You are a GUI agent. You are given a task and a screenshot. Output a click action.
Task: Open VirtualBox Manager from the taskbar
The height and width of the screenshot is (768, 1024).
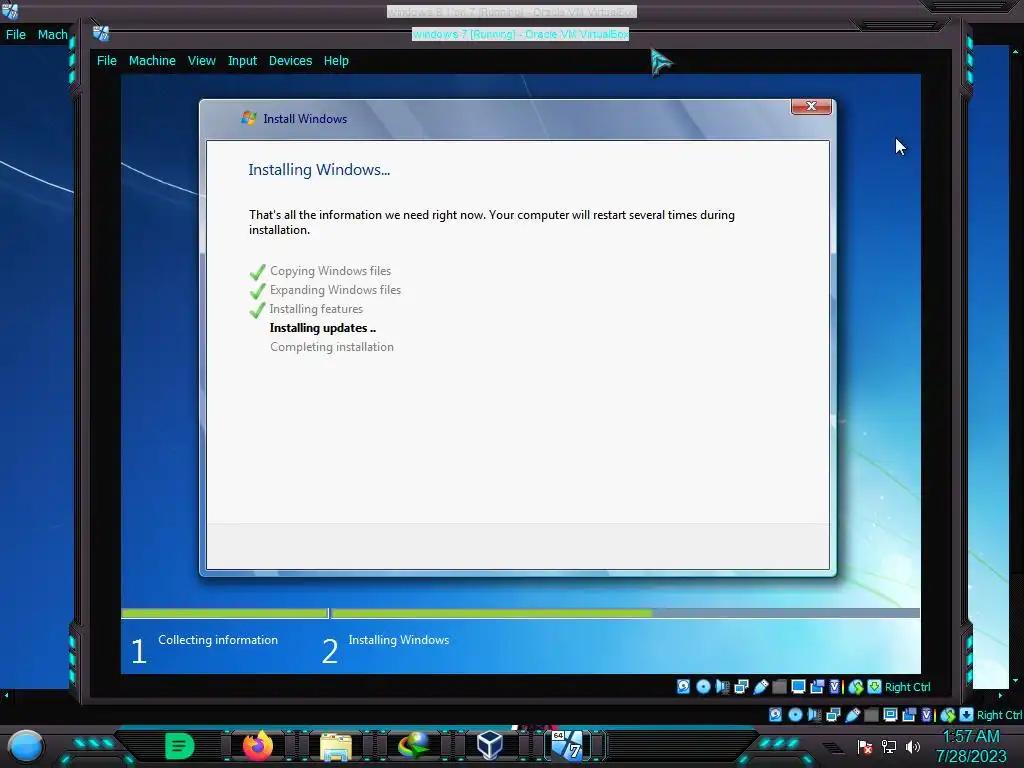click(490, 745)
